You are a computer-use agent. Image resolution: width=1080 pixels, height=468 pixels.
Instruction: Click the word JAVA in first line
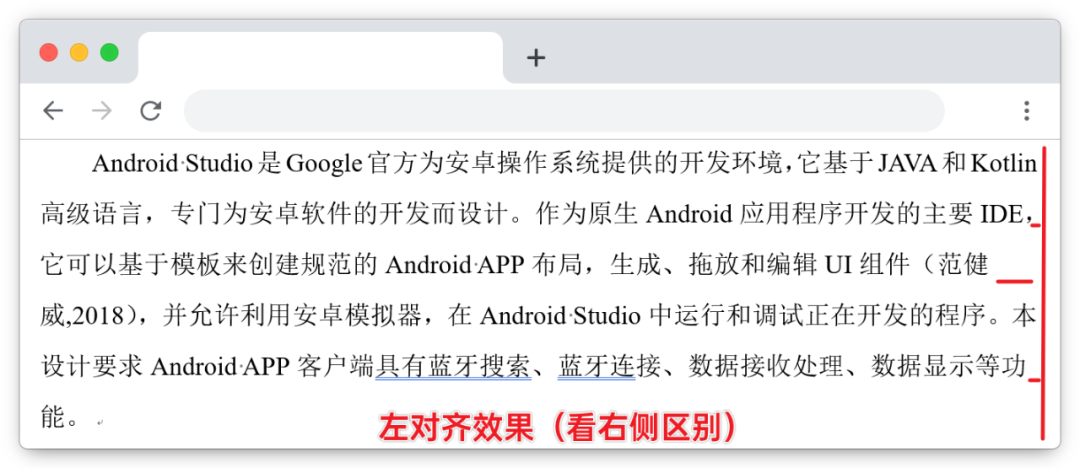(909, 164)
